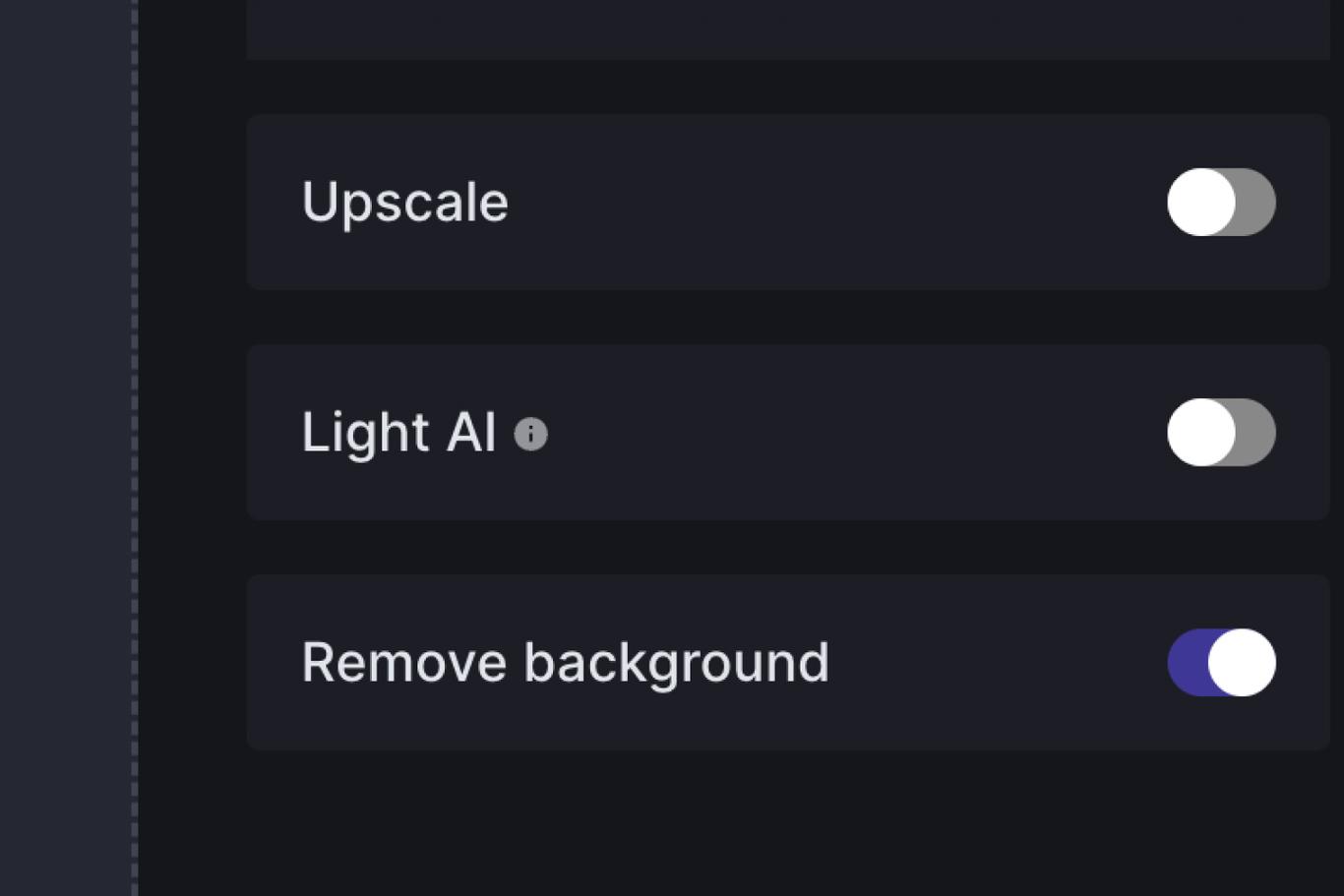Image resolution: width=1344 pixels, height=896 pixels.
Task: Click the Upscale text label
Action: point(405,202)
